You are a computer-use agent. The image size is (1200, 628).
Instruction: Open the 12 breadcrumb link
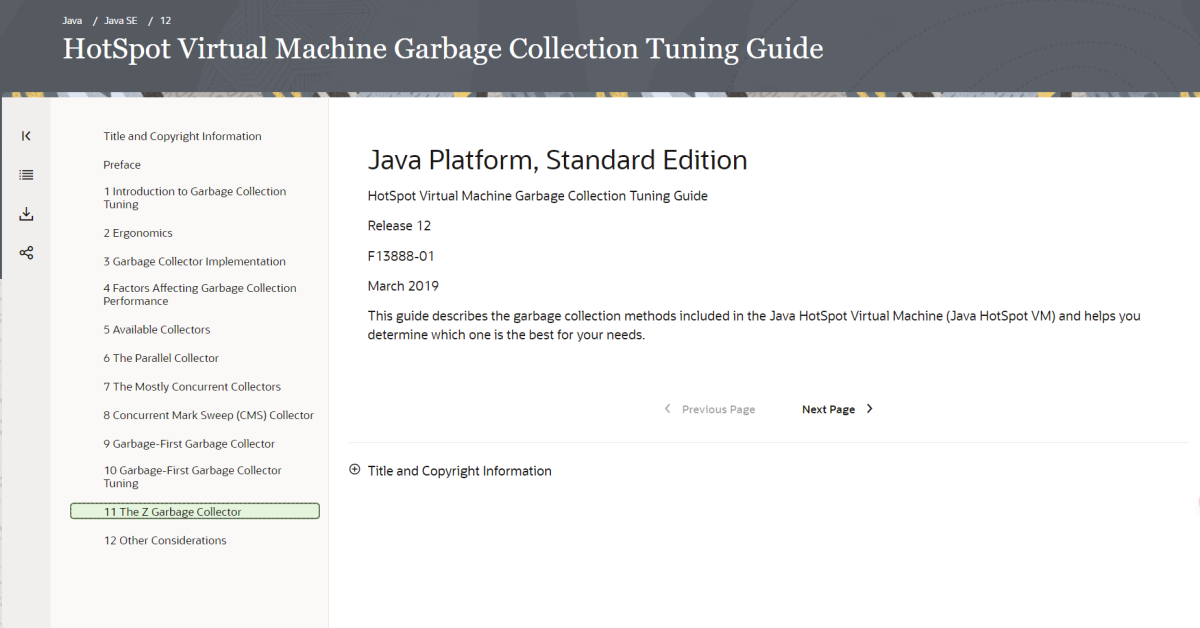(166, 20)
